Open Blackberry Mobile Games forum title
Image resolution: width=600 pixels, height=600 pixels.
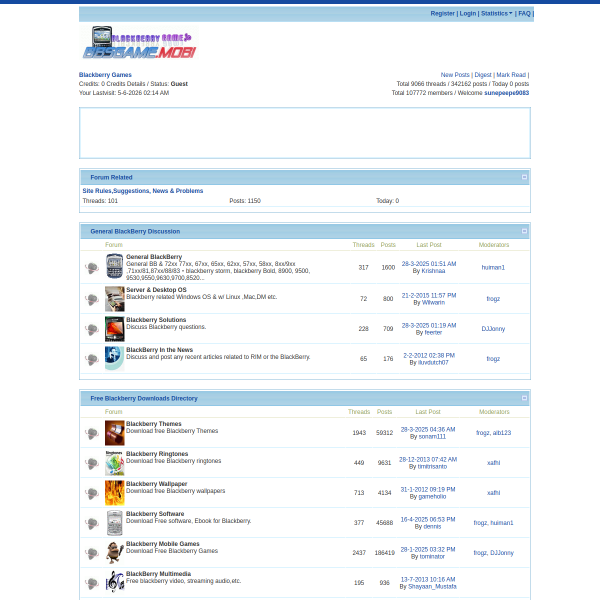(x=163, y=543)
